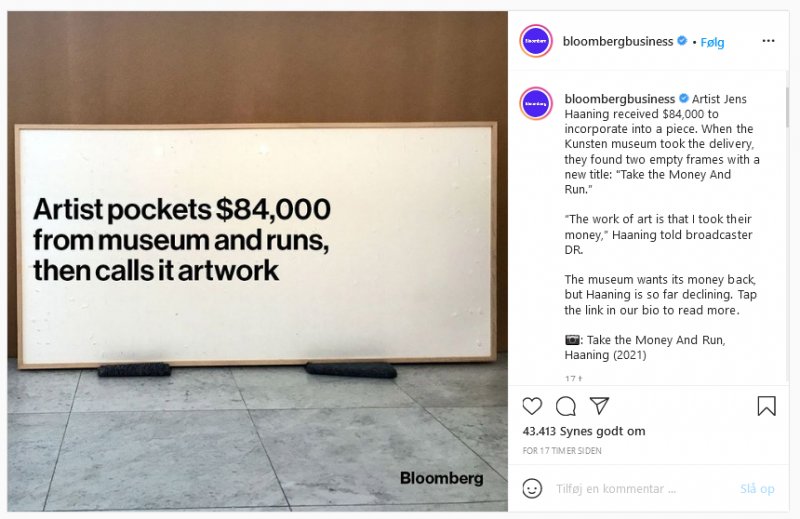
Task: Share post using paper plane icon
Action: click(x=599, y=406)
